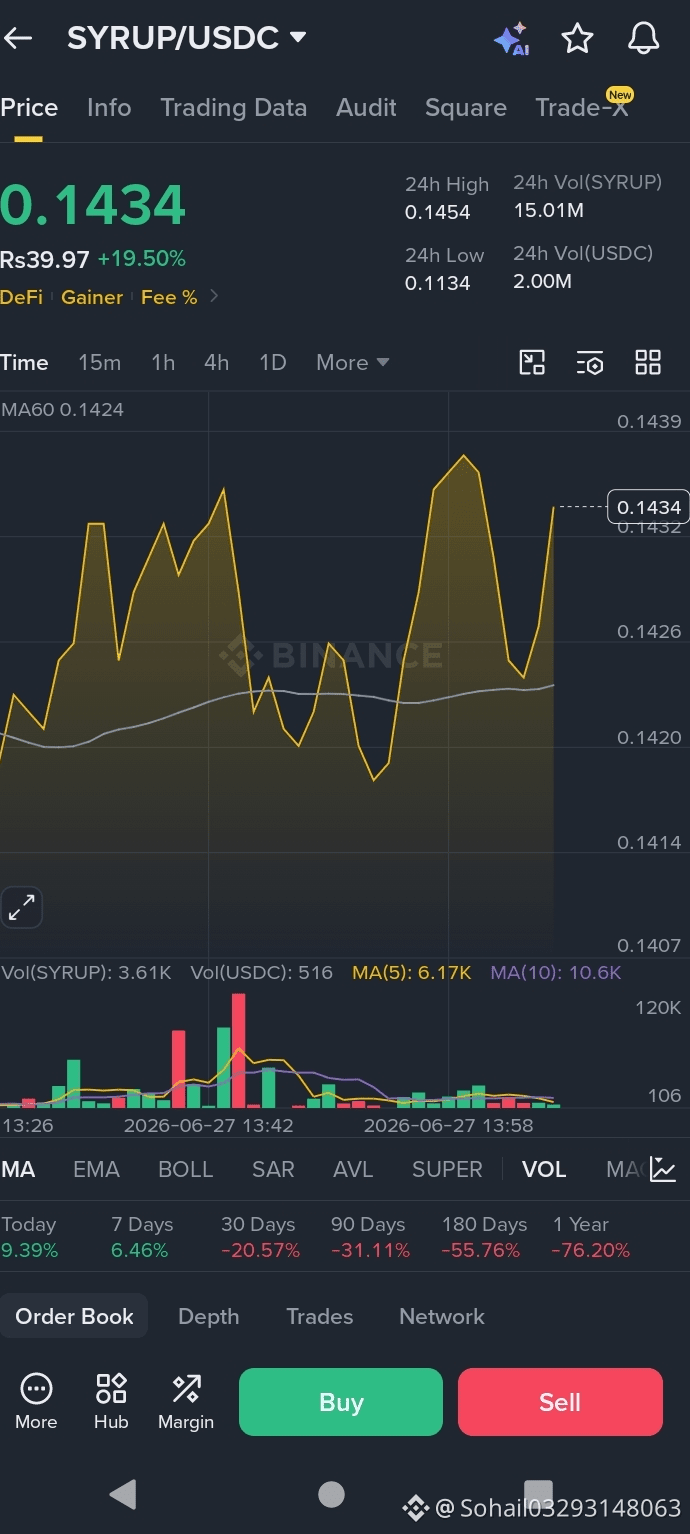Tap the tallest red volume bar
This screenshot has width=690, height=1534.
tap(238, 1050)
